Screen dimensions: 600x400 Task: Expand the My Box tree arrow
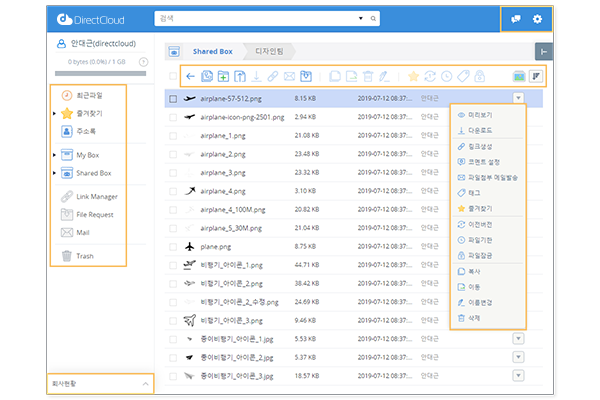click(54, 155)
